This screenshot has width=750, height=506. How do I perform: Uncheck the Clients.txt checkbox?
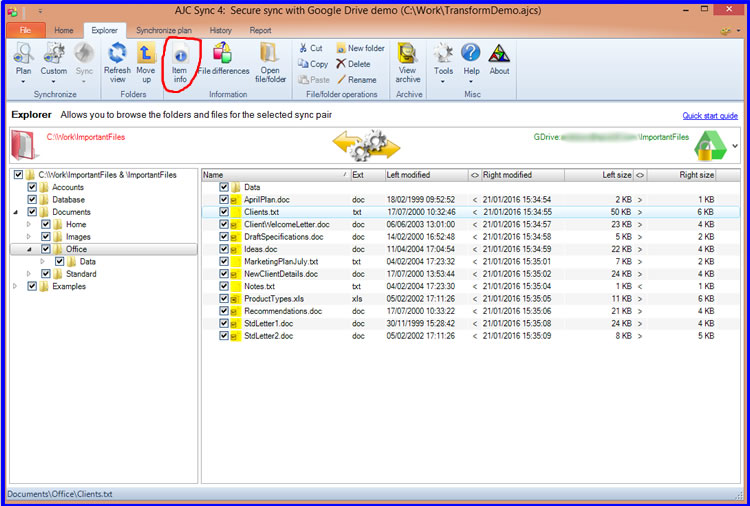(x=223, y=212)
